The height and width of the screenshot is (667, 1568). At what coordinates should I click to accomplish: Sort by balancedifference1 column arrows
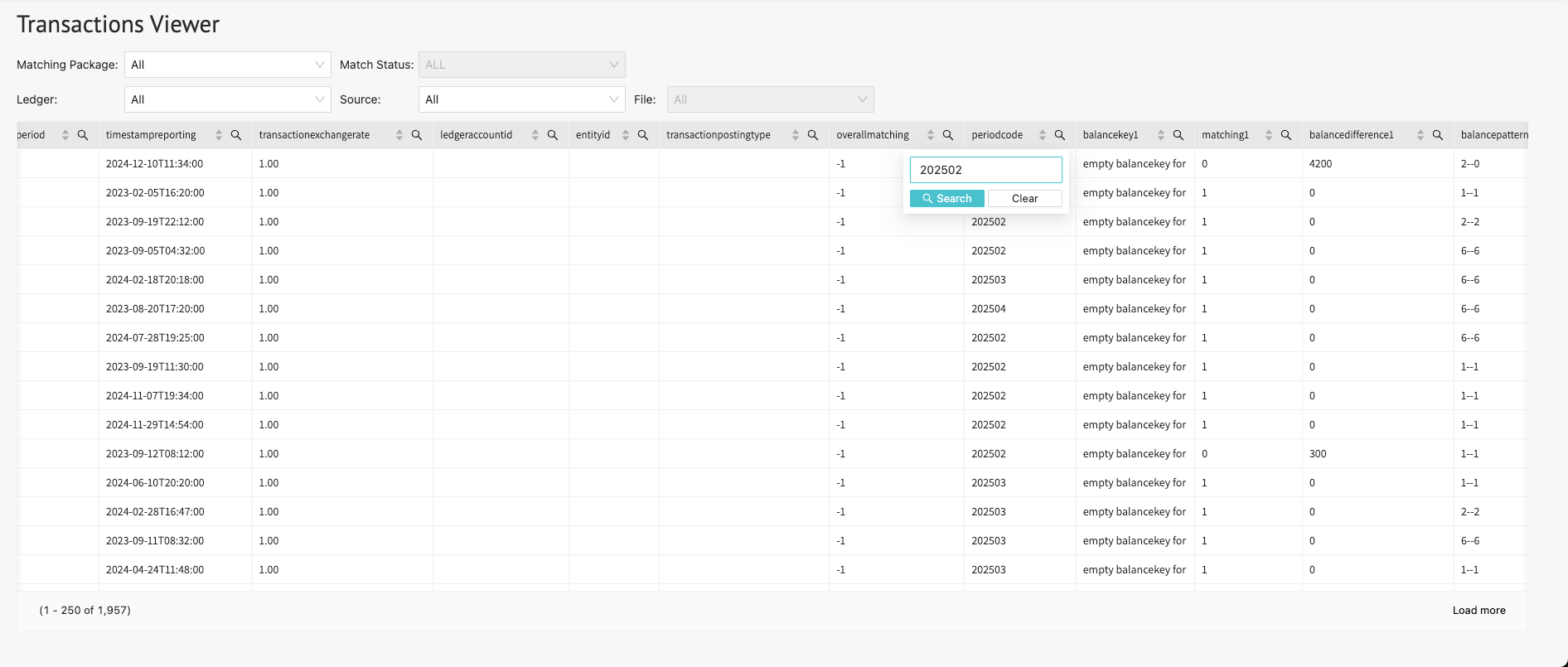click(x=1420, y=135)
